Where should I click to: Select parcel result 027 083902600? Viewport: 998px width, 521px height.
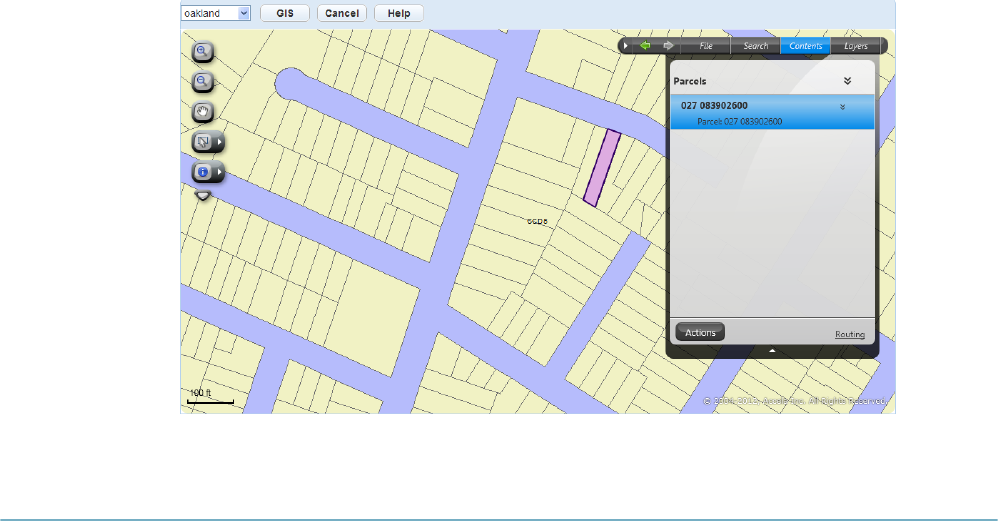click(x=772, y=113)
